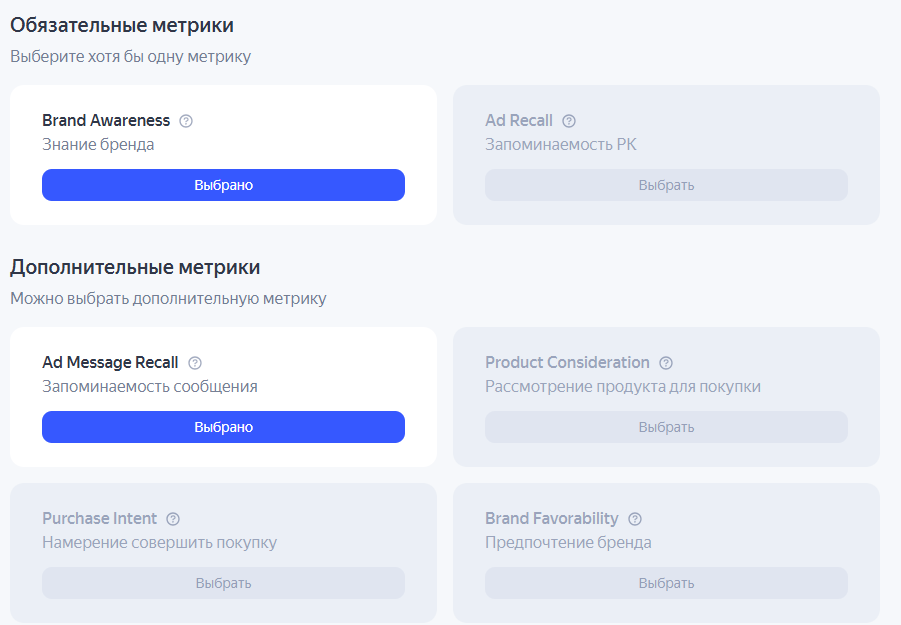Toggle off the Ad Message Recall 'Выбрано' button
The image size is (901, 625).
click(223, 427)
